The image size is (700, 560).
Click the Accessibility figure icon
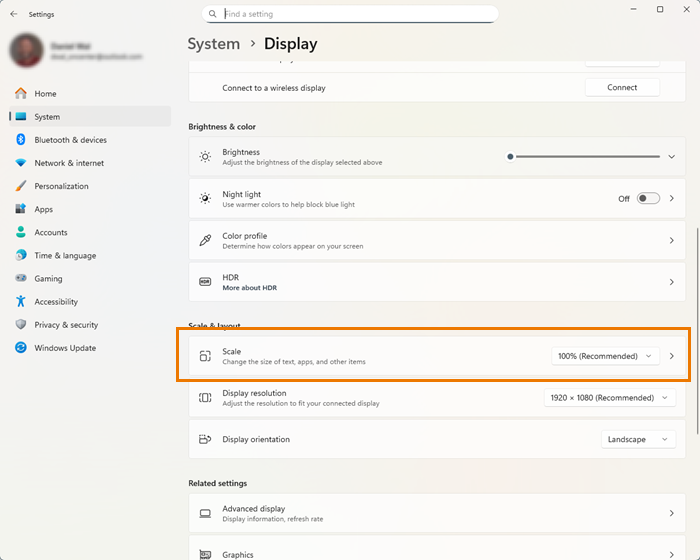point(21,301)
